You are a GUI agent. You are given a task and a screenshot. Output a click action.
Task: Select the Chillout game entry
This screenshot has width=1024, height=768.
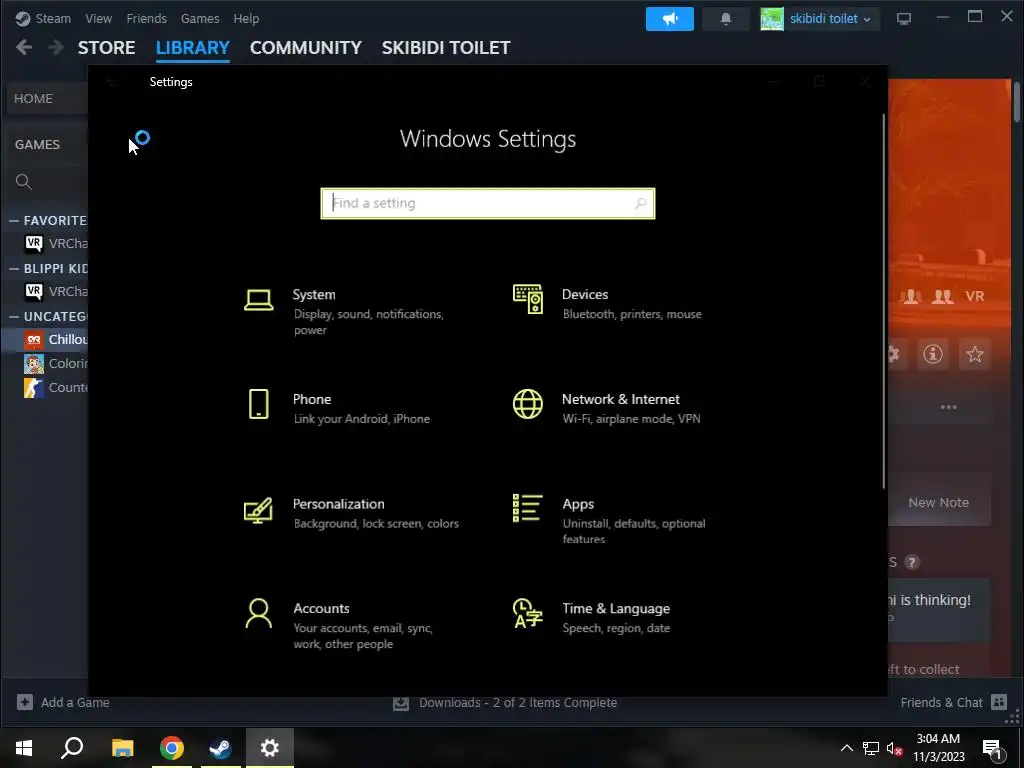coord(56,340)
